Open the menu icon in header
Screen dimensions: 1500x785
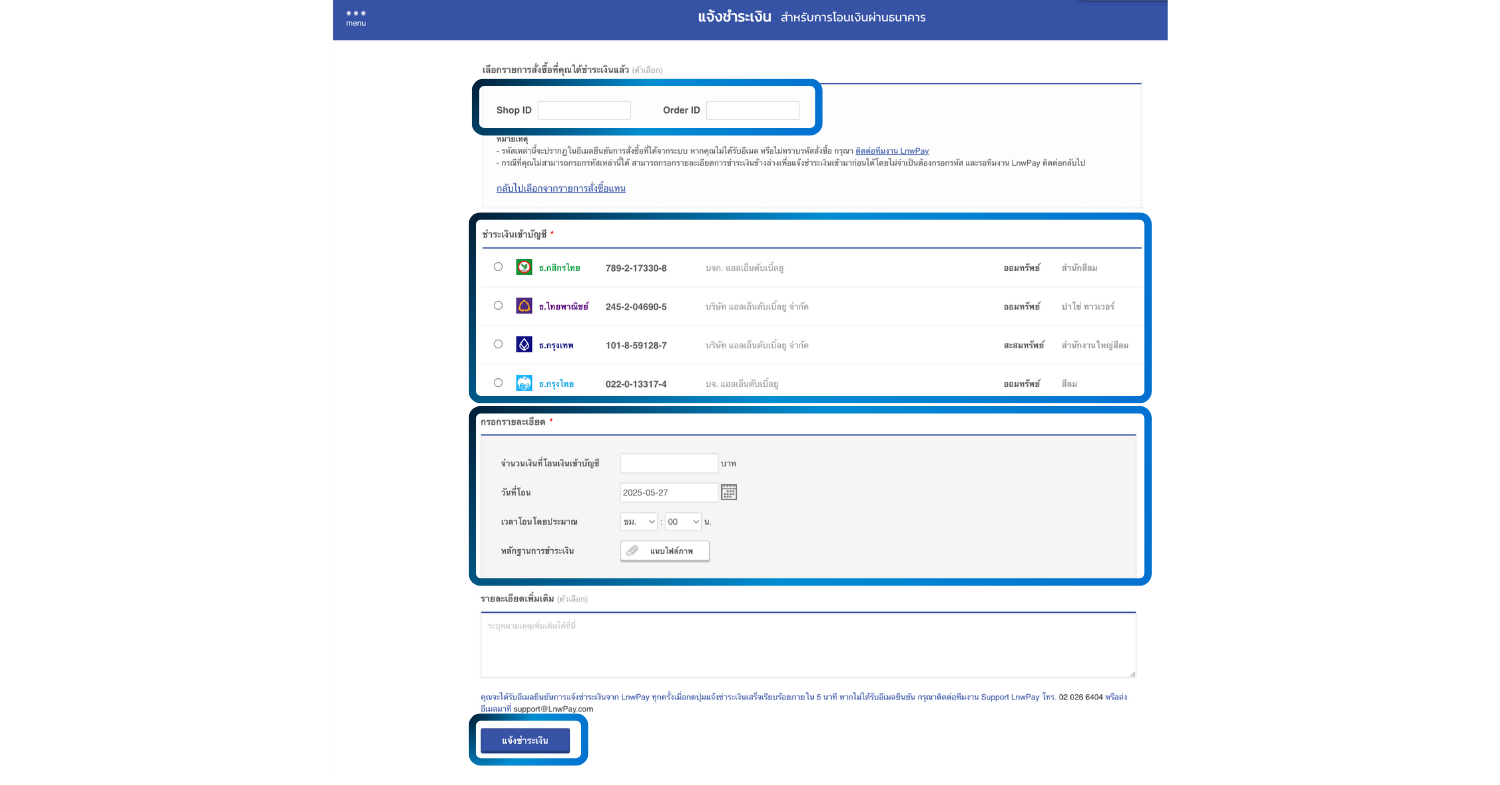(356, 17)
